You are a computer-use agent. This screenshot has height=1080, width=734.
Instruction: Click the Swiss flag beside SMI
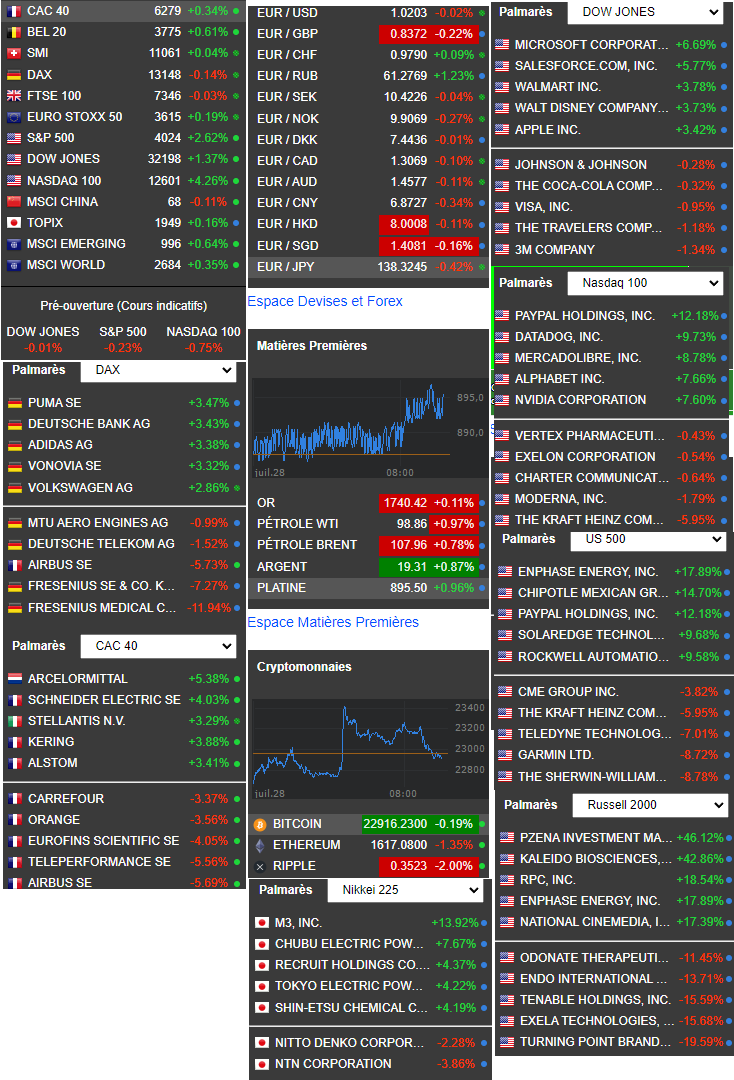click(14, 53)
